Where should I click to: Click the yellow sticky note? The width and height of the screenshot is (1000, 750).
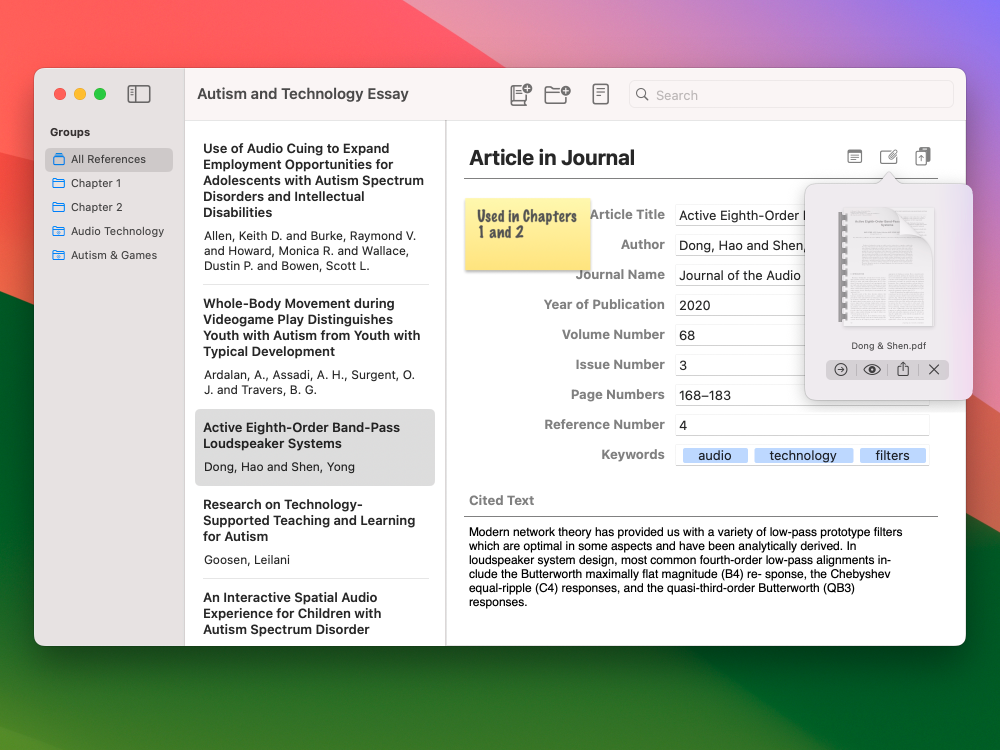pos(527,233)
